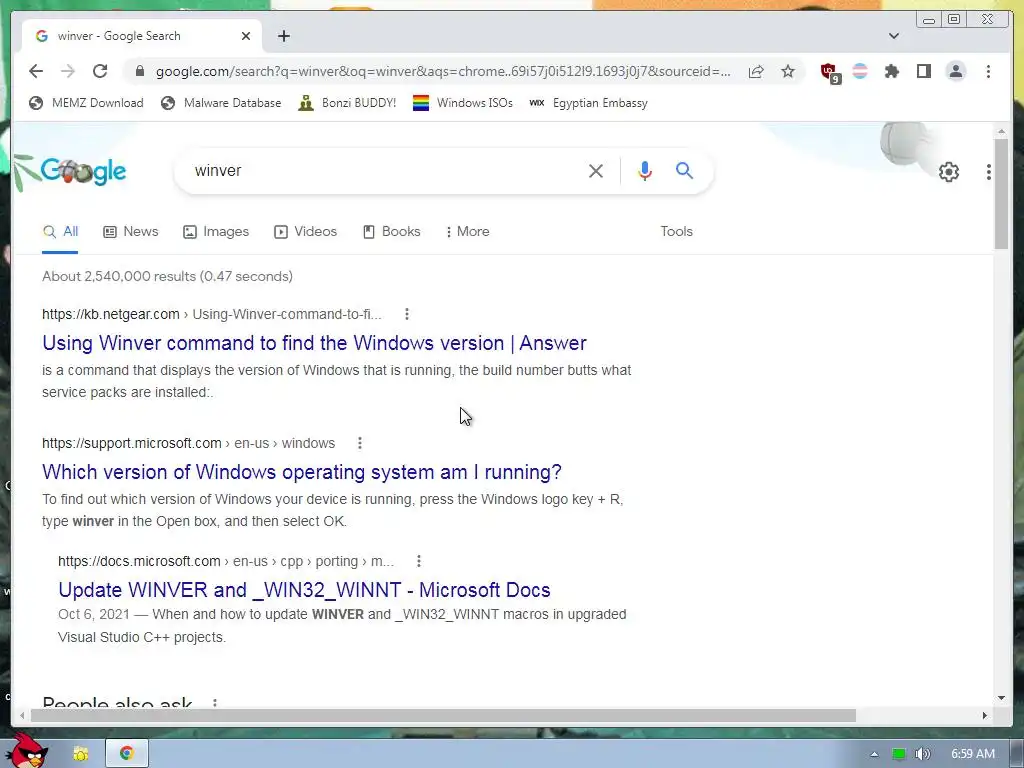This screenshot has height=768, width=1024.
Task: Open the Windows ISOs bookmark
Action: (462, 103)
